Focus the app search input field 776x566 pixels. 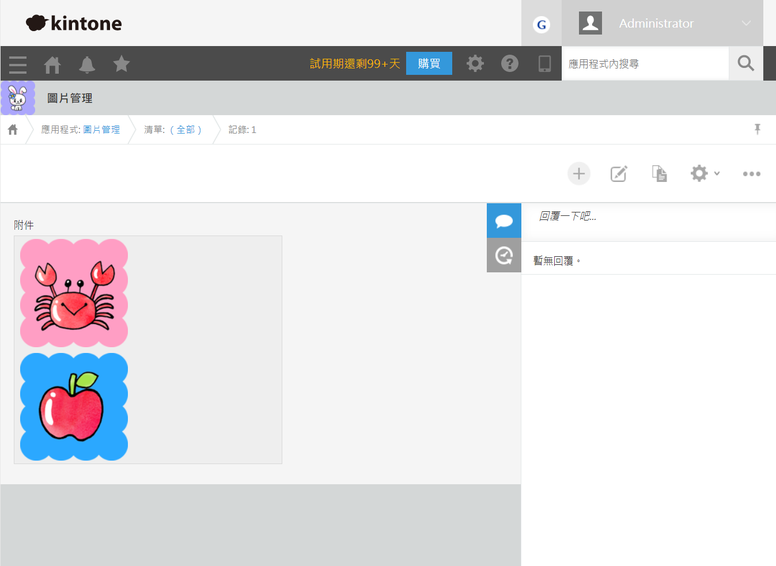tap(645, 64)
